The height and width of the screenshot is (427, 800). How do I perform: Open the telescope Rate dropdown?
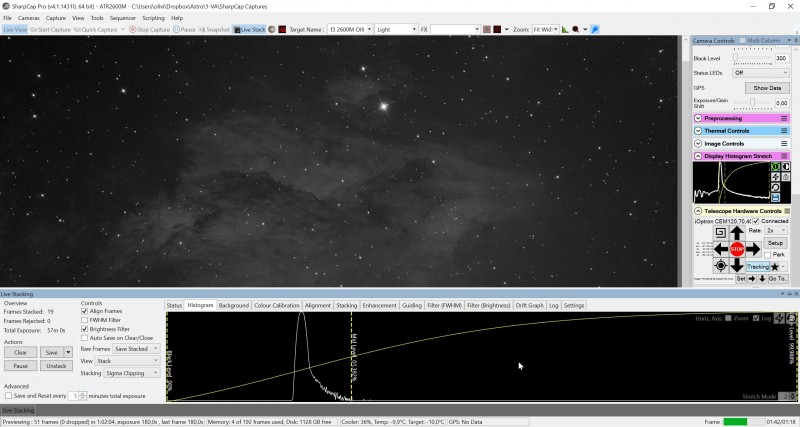(x=776, y=231)
